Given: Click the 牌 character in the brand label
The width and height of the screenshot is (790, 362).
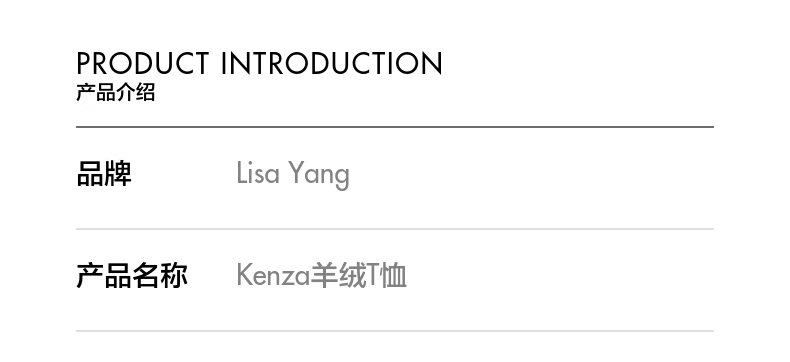Looking at the screenshot, I should (x=118, y=174).
